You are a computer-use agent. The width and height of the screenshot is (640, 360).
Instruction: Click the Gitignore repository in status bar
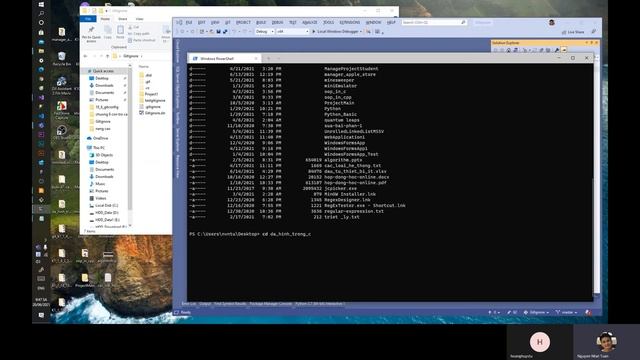pyautogui.click(x=536, y=313)
